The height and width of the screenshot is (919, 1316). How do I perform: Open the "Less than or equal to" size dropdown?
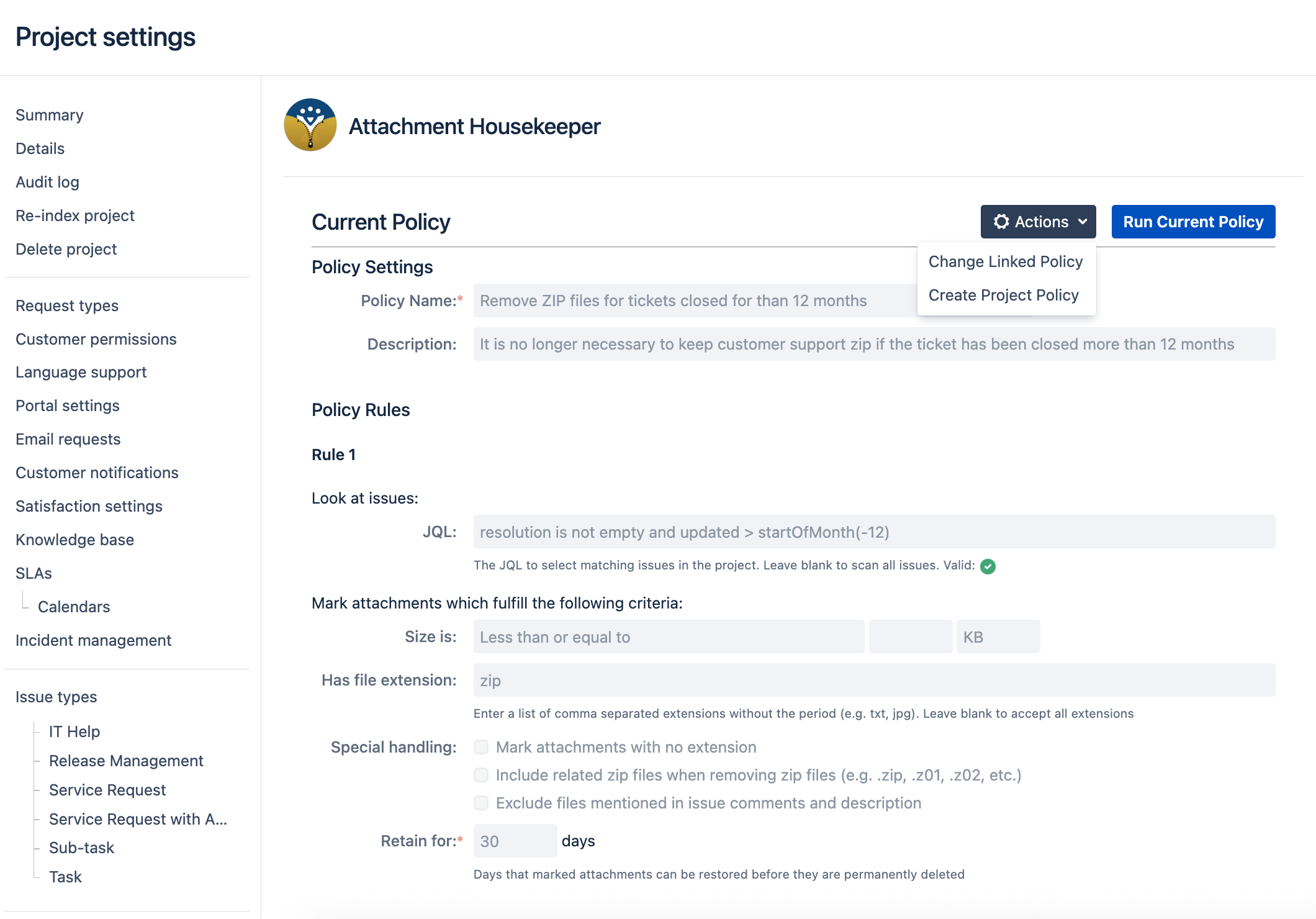click(x=669, y=636)
